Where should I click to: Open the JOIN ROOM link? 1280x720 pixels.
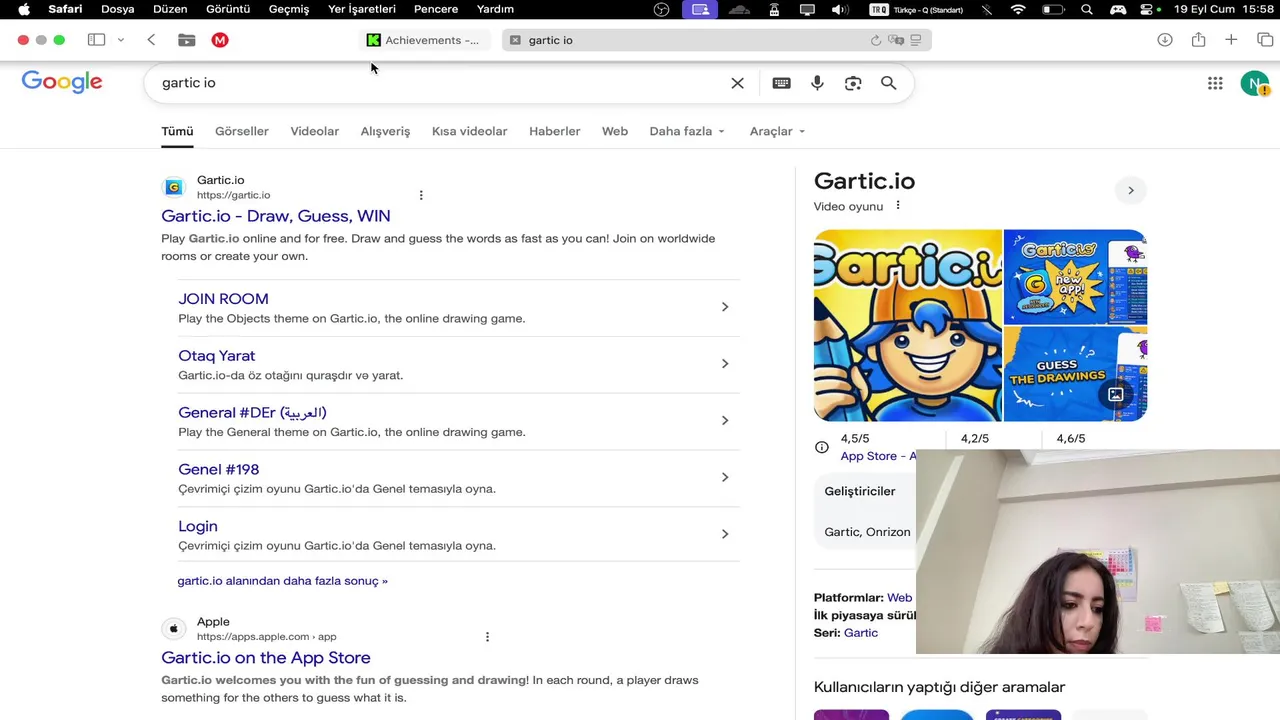[223, 299]
